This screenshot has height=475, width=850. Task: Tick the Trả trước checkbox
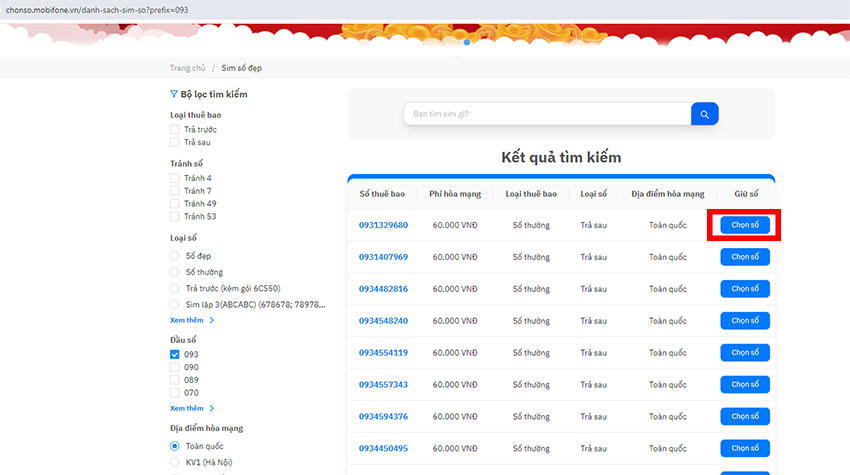(175, 129)
